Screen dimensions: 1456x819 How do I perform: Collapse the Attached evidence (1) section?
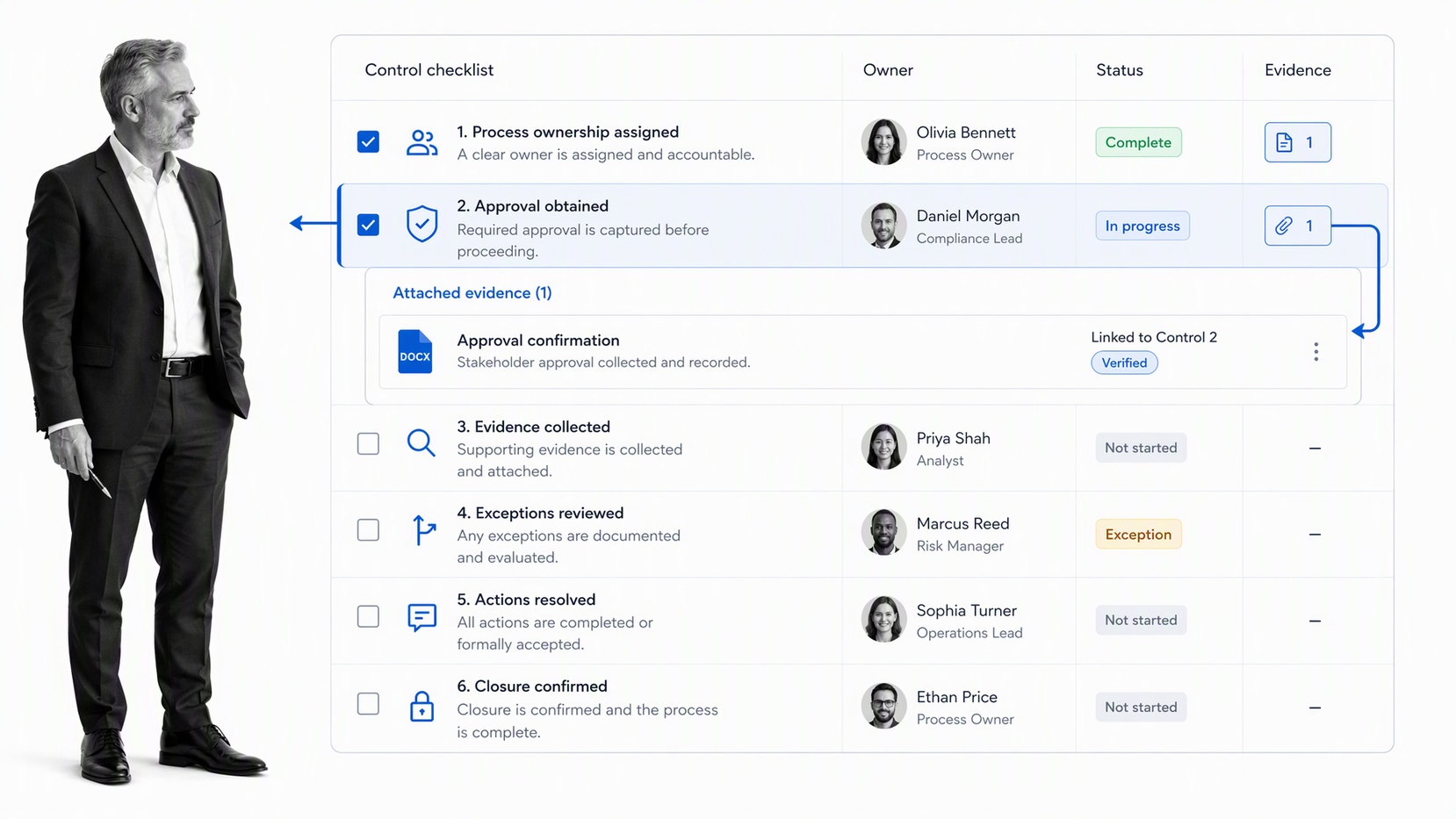472,292
